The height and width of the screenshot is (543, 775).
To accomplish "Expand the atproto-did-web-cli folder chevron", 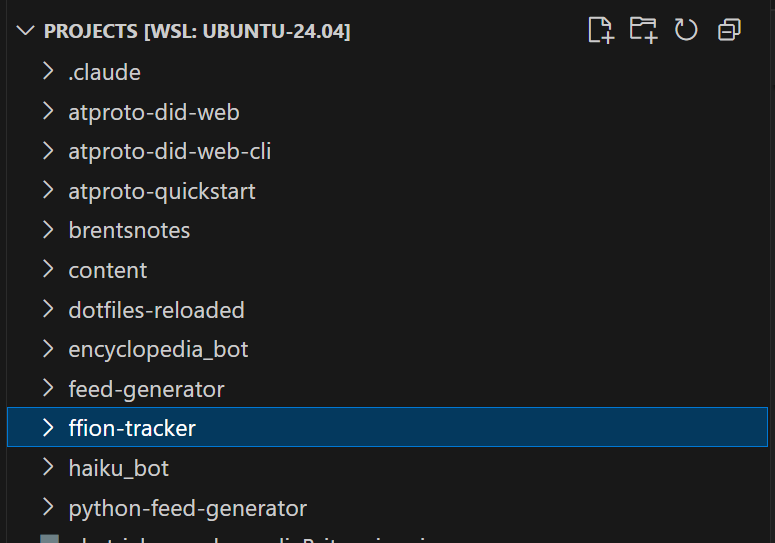I will [x=47, y=151].
